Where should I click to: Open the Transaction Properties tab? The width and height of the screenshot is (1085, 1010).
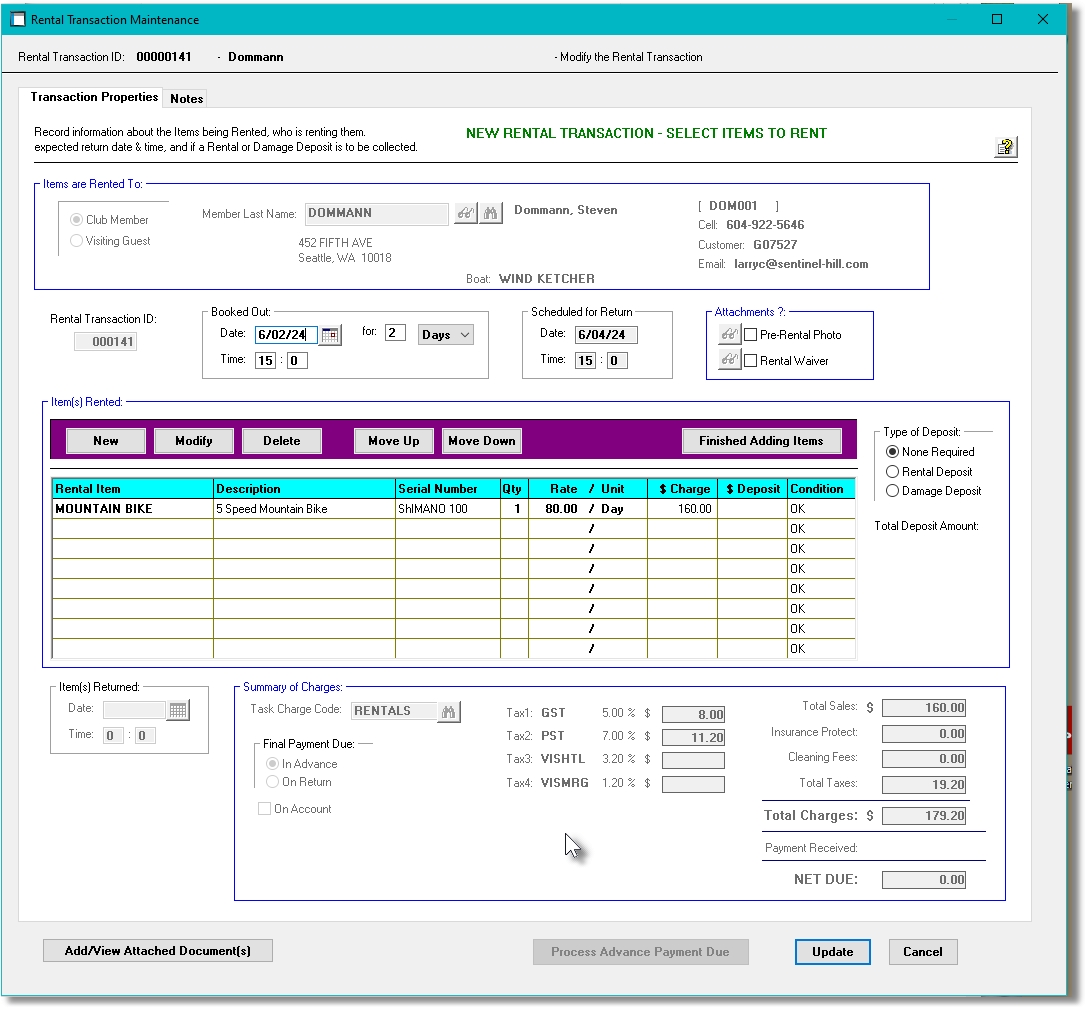coord(93,97)
